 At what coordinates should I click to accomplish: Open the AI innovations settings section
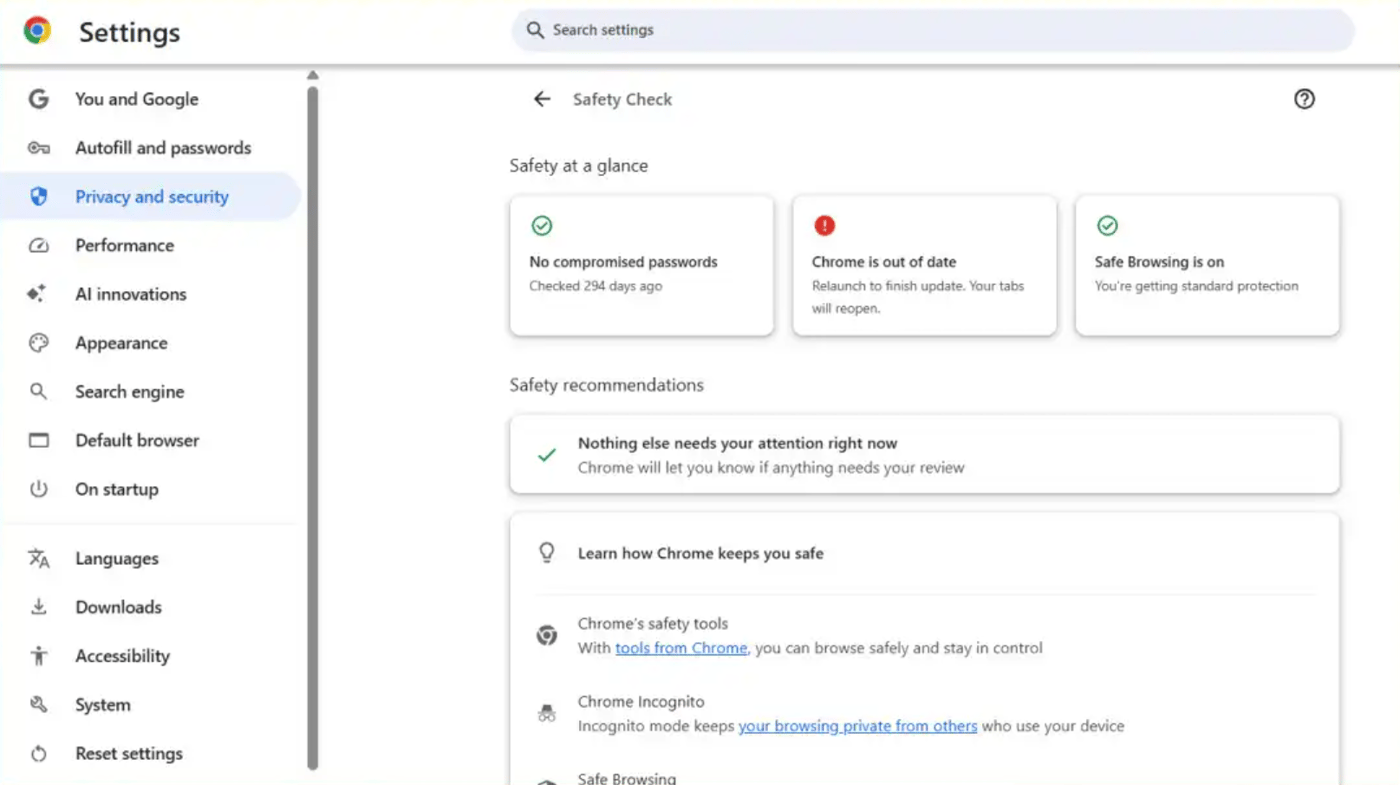pos(130,294)
